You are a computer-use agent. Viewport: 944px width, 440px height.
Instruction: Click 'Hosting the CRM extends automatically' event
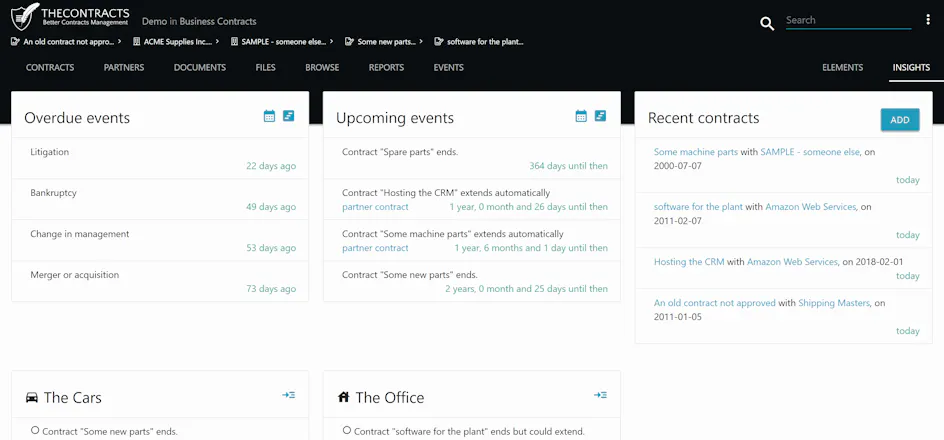click(446, 193)
